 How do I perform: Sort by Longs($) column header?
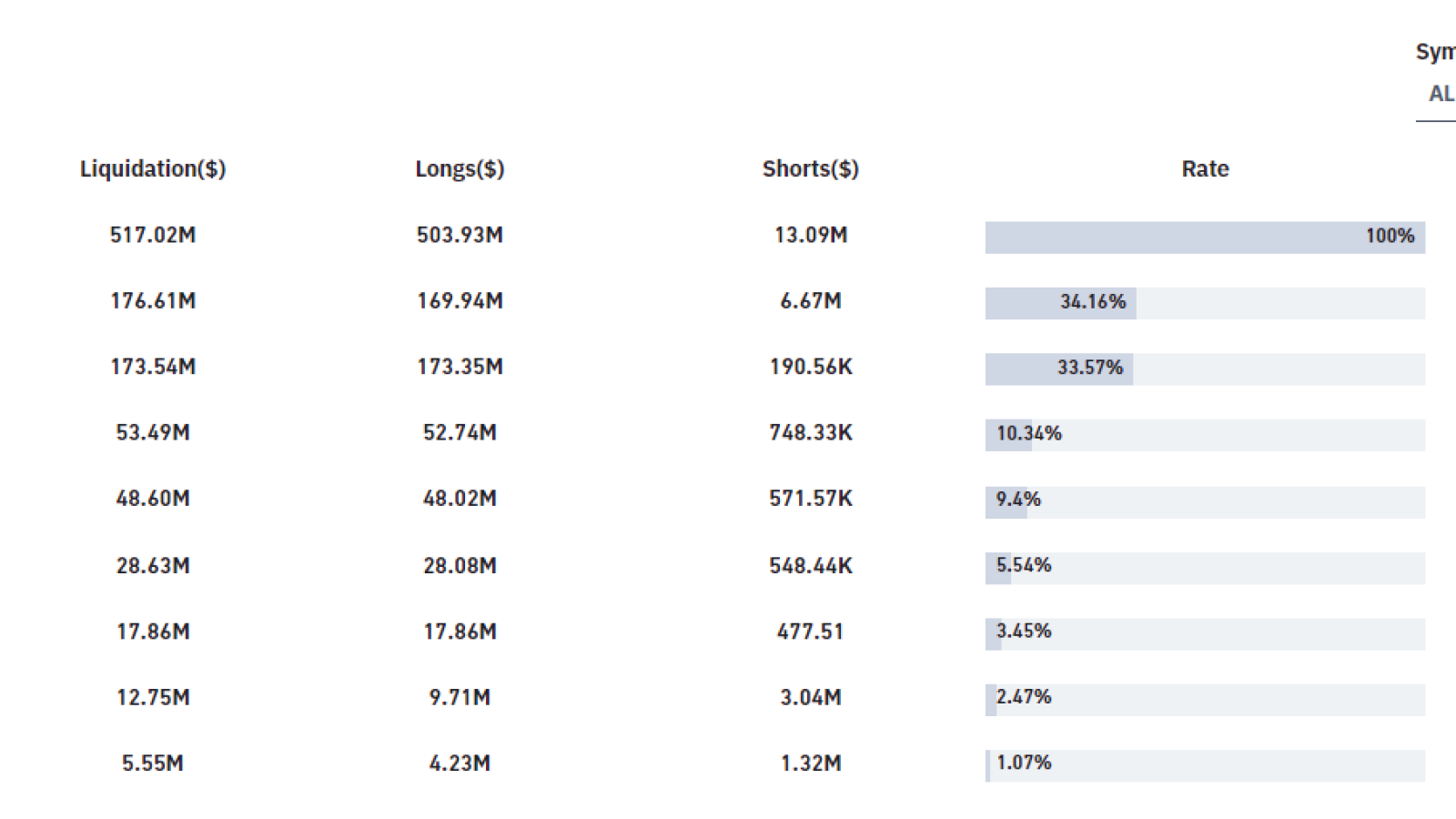(x=460, y=169)
